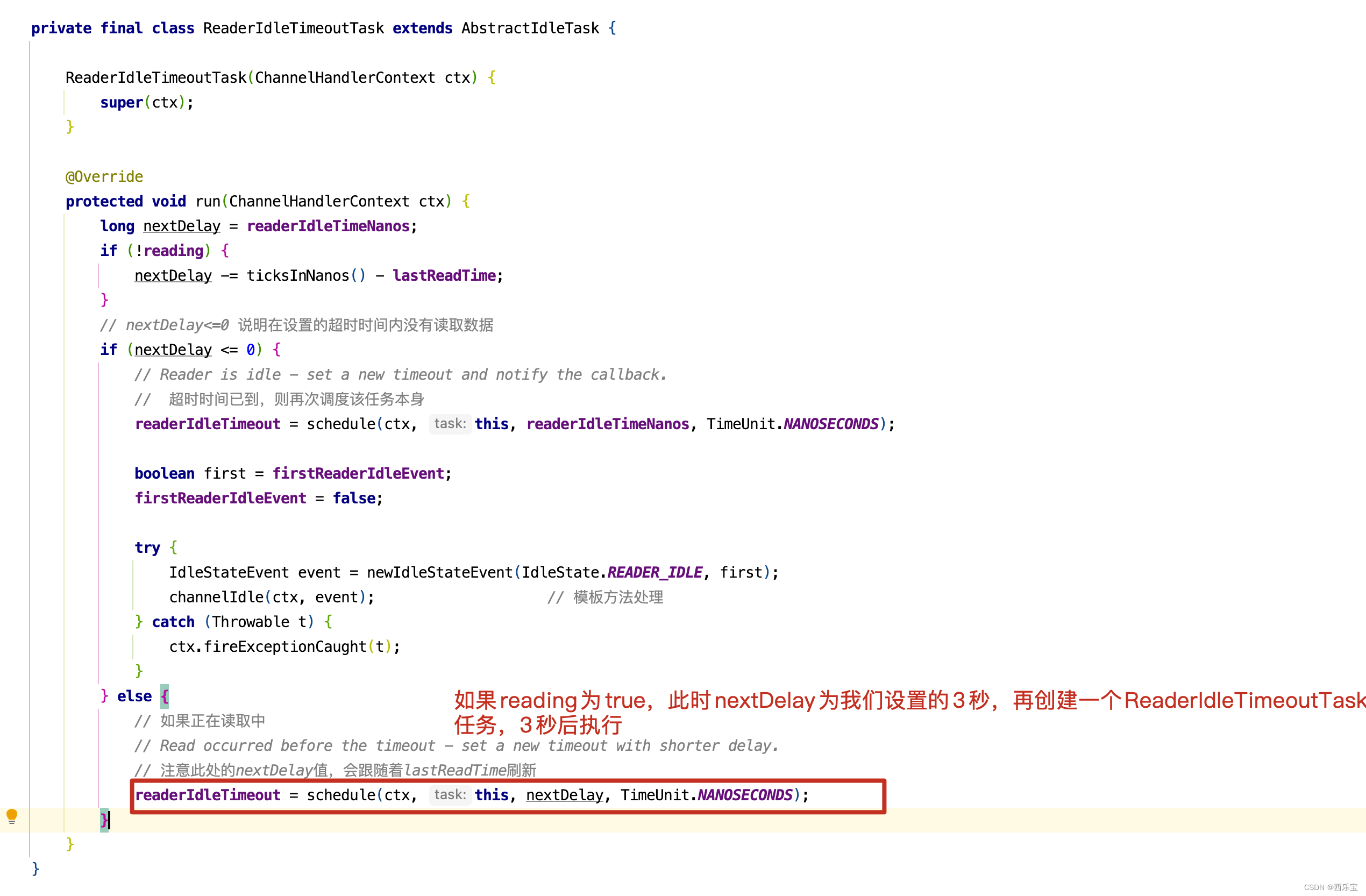Click the 'task:' hint in the boxed schedule call
Image resolution: width=1366 pixels, height=896 pixels.
[450, 794]
